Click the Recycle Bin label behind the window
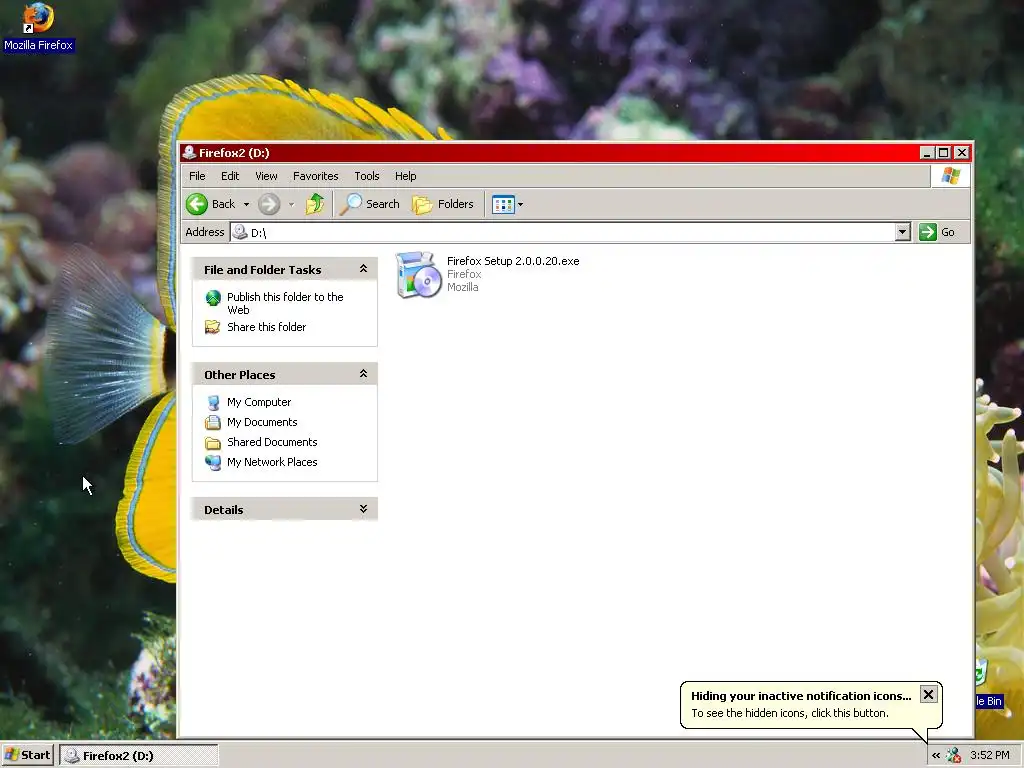The image size is (1024, 768). pos(989,701)
